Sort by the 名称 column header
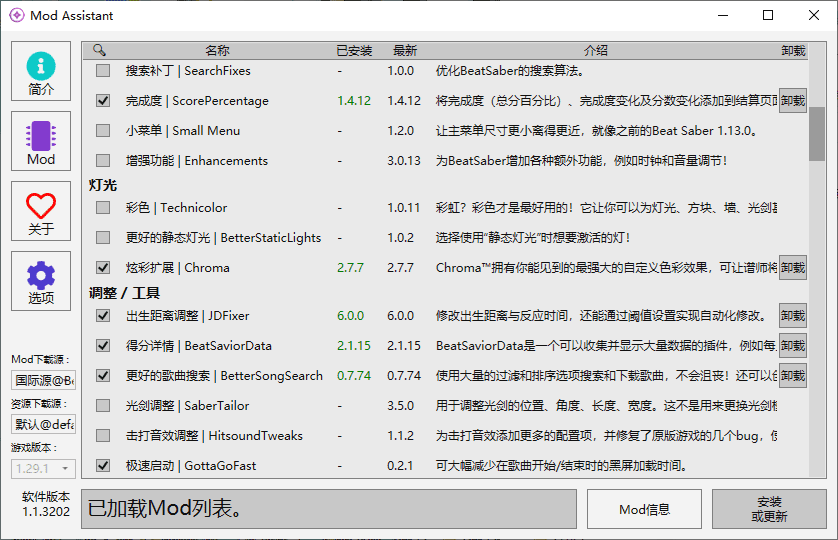838x540 pixels. point(218,50)
